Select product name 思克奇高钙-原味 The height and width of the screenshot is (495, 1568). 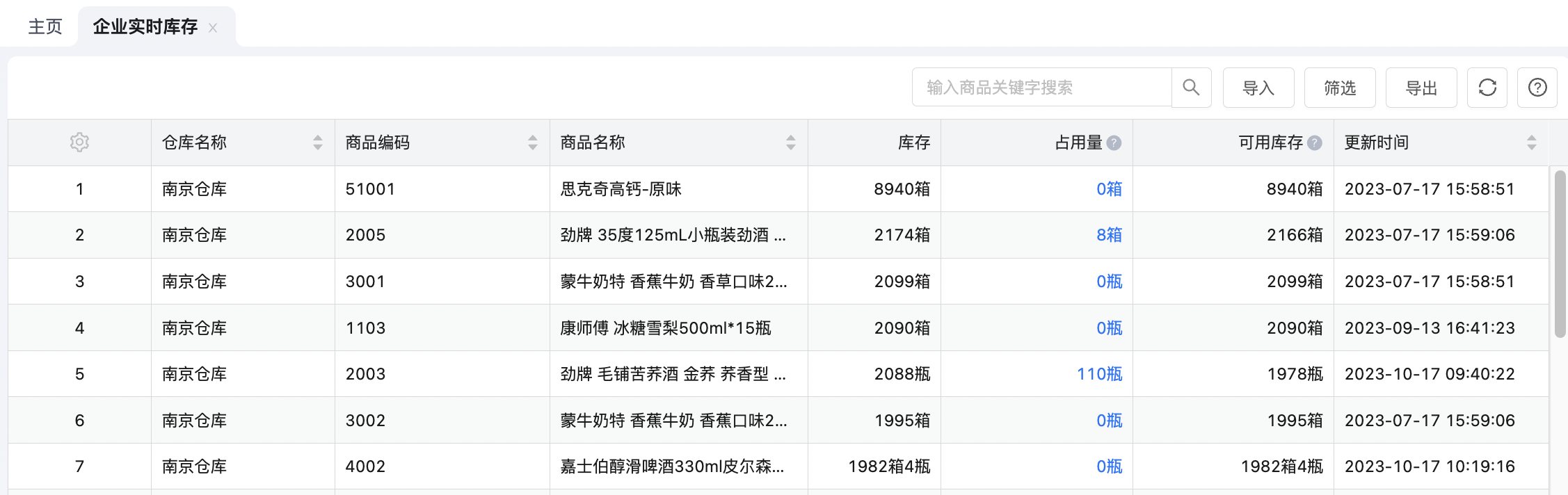tap(621, 189)
